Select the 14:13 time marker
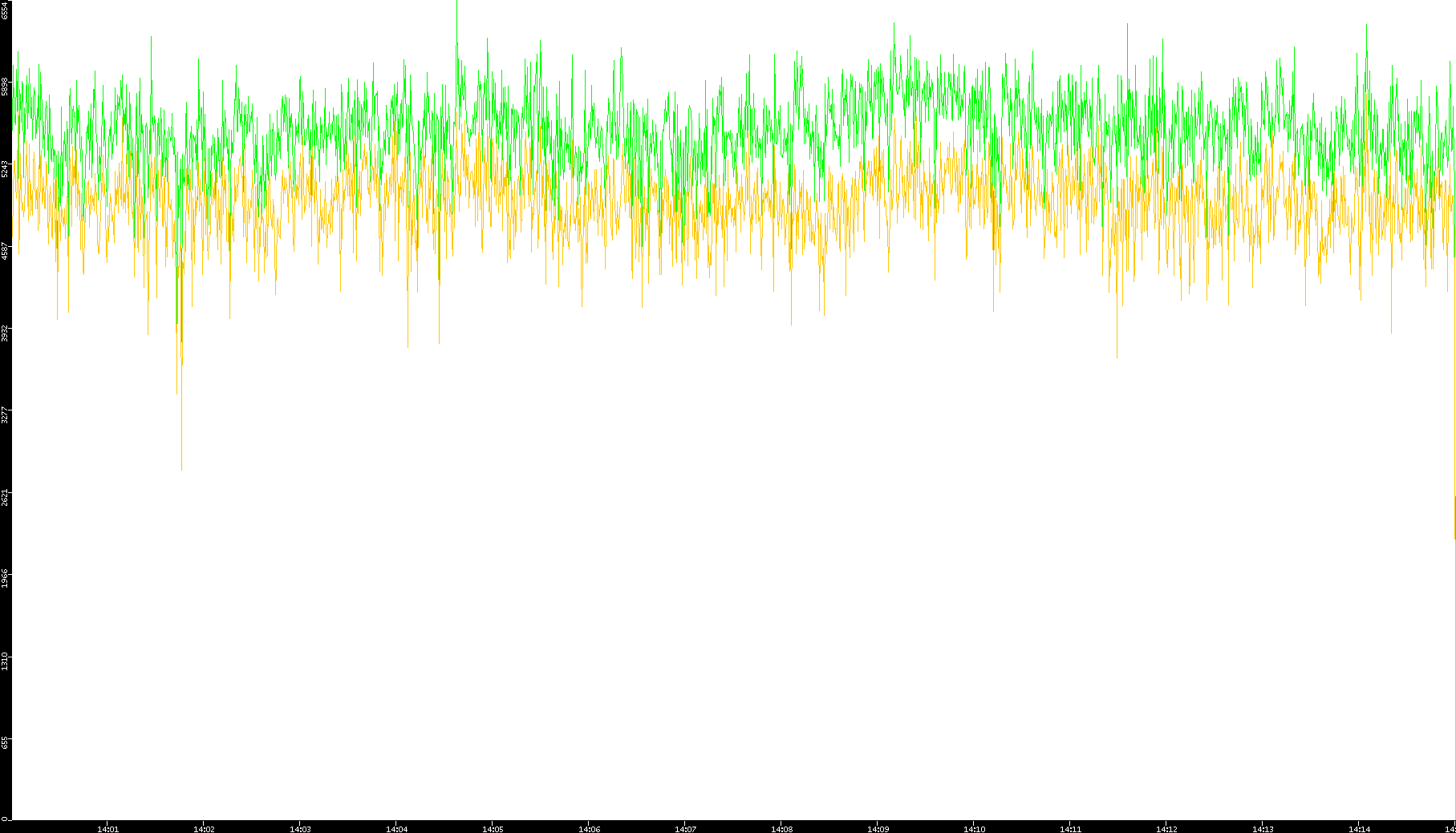1456x833 pixels. (x=1263, y=829)
